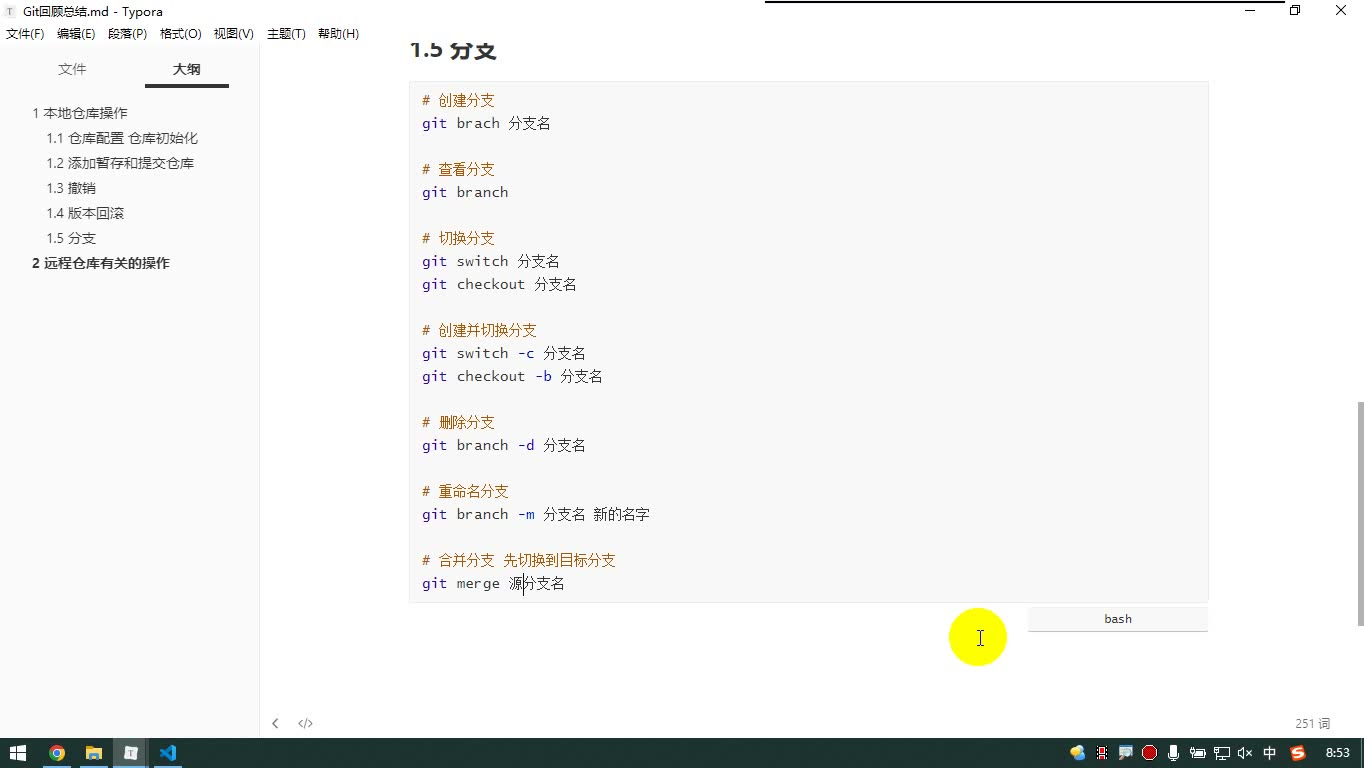The image size is (1364, 768).
Task: Jump to 1.2 添加暂存和提交仓库 heading
Action: [120, 163]
